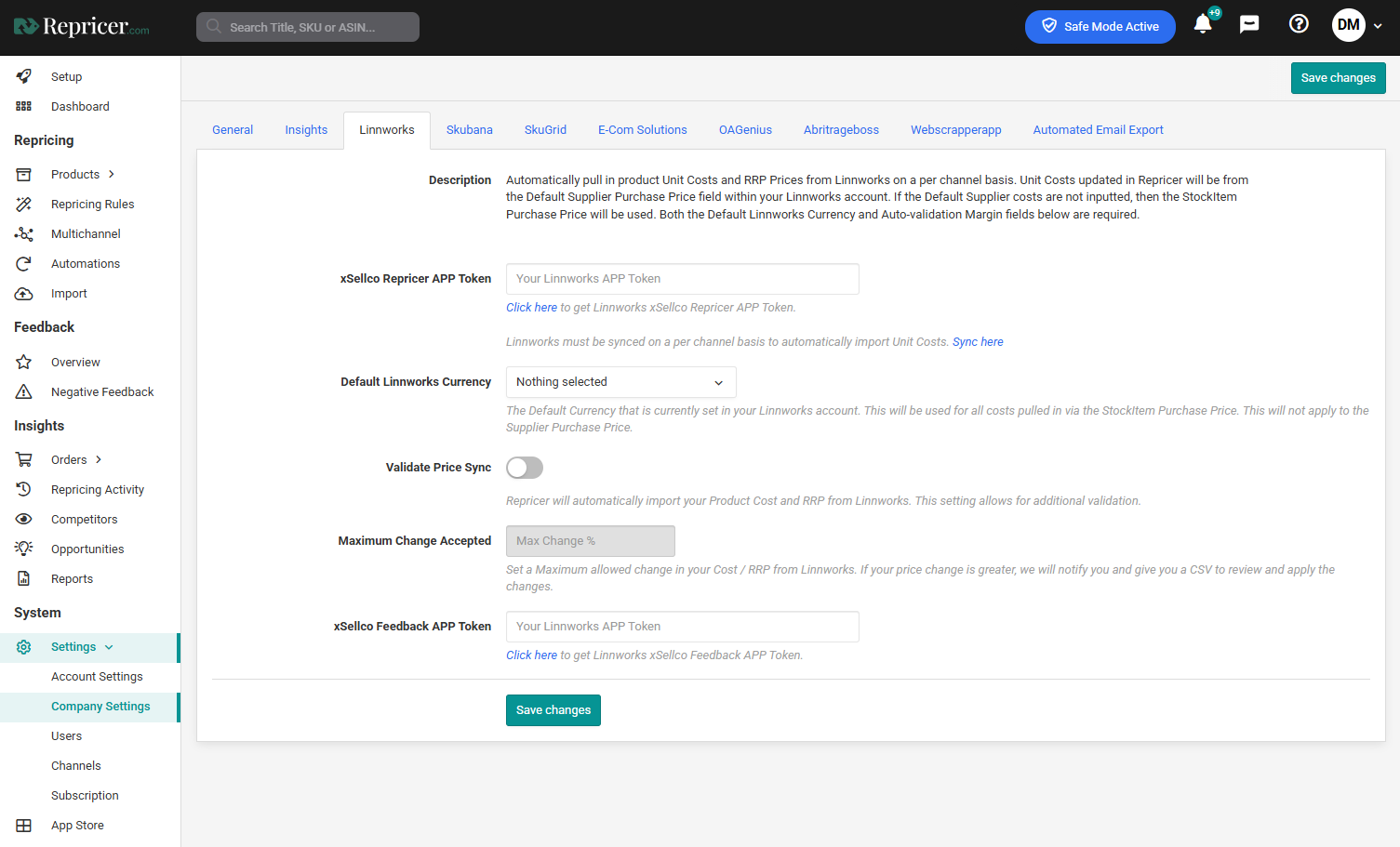
Task: Click the Feedback section heading
Action: (45, 327)
